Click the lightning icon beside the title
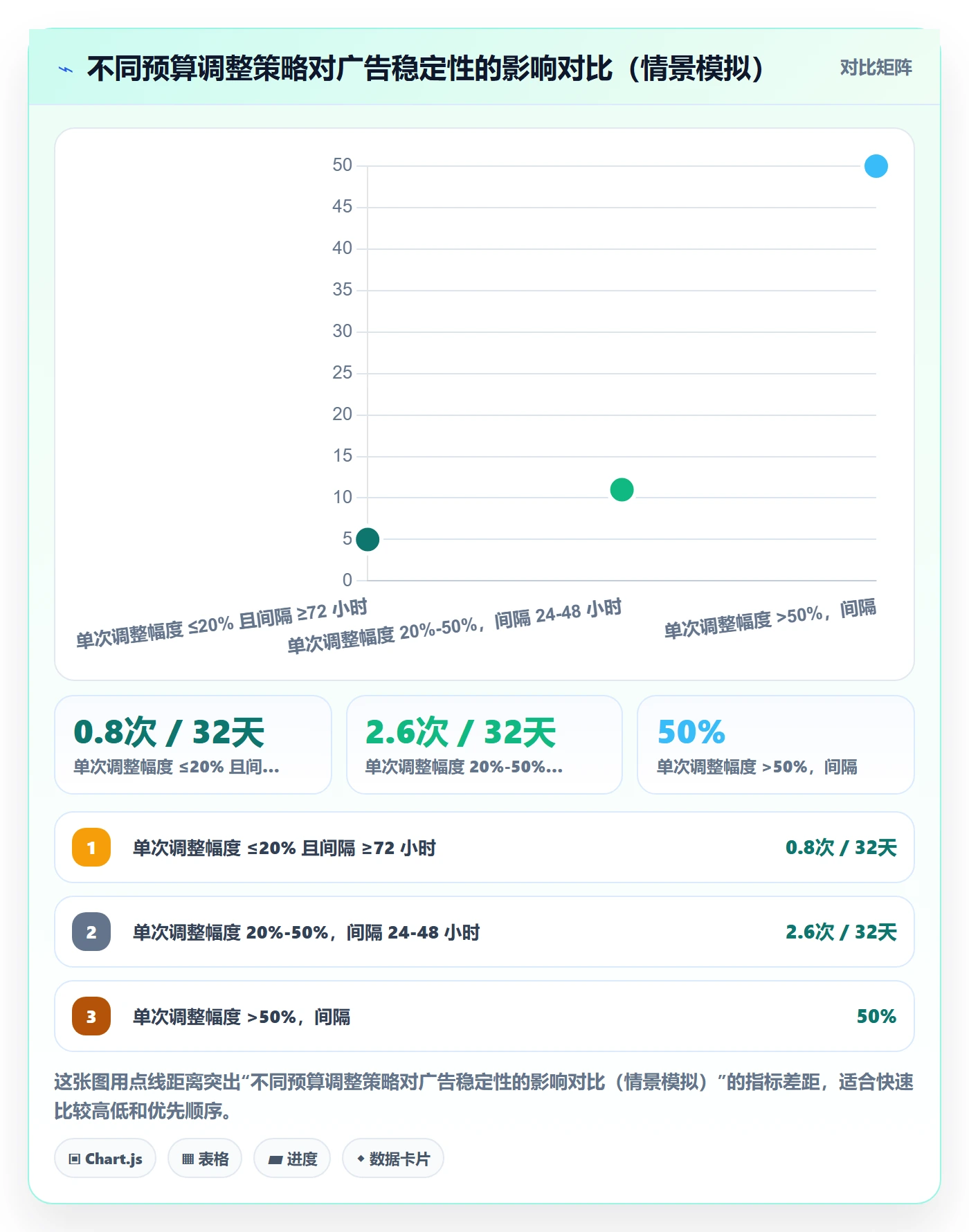Viewport: 969px width, 1232px height. click(x=66, y=69)
